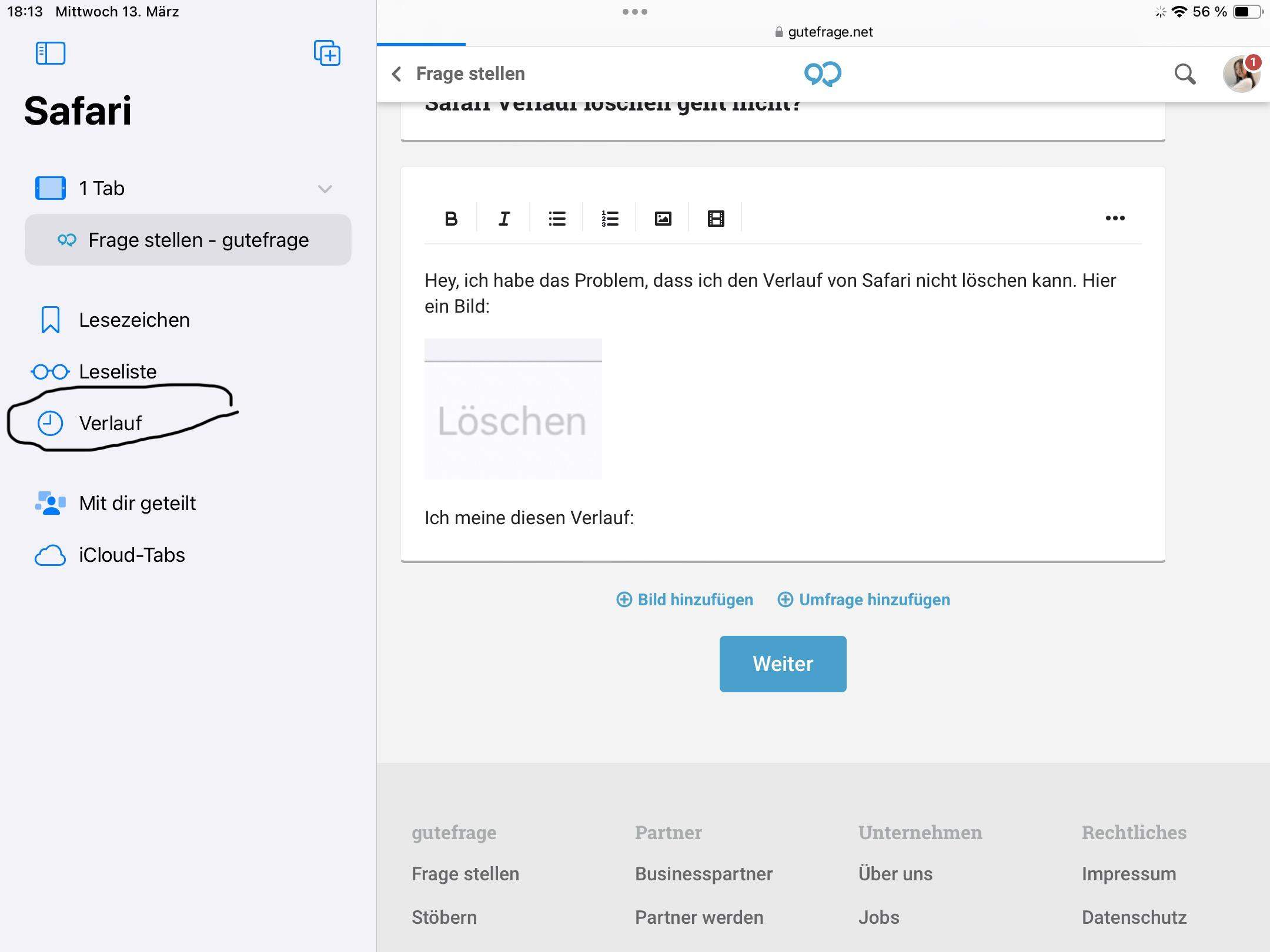1270x952 pixels.
Task: Click the Weiter button
Action: click(783, 664)
